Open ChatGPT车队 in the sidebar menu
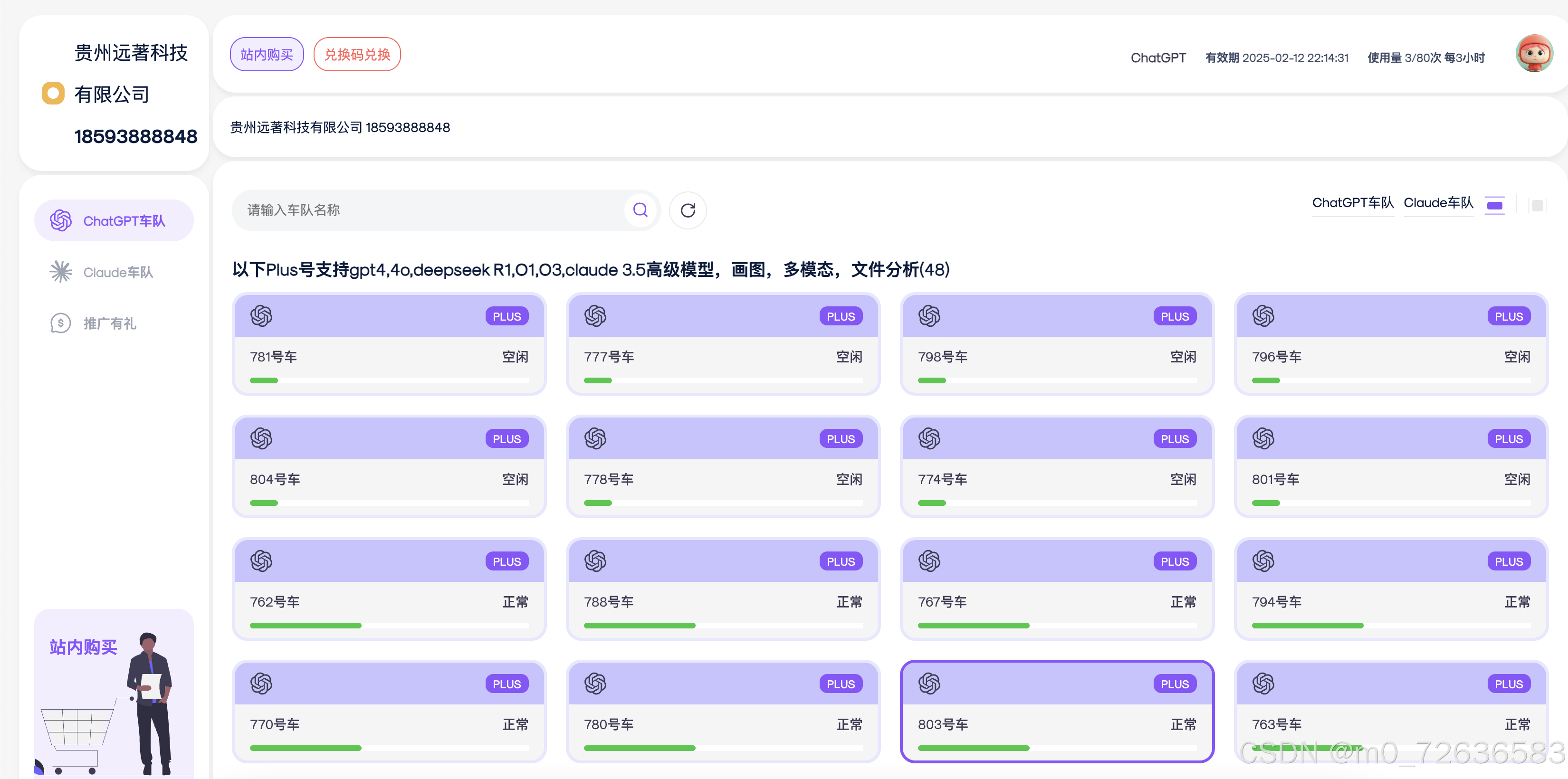Image resolution: width=1568 pixels, height=779 pixels. (114, 221)
